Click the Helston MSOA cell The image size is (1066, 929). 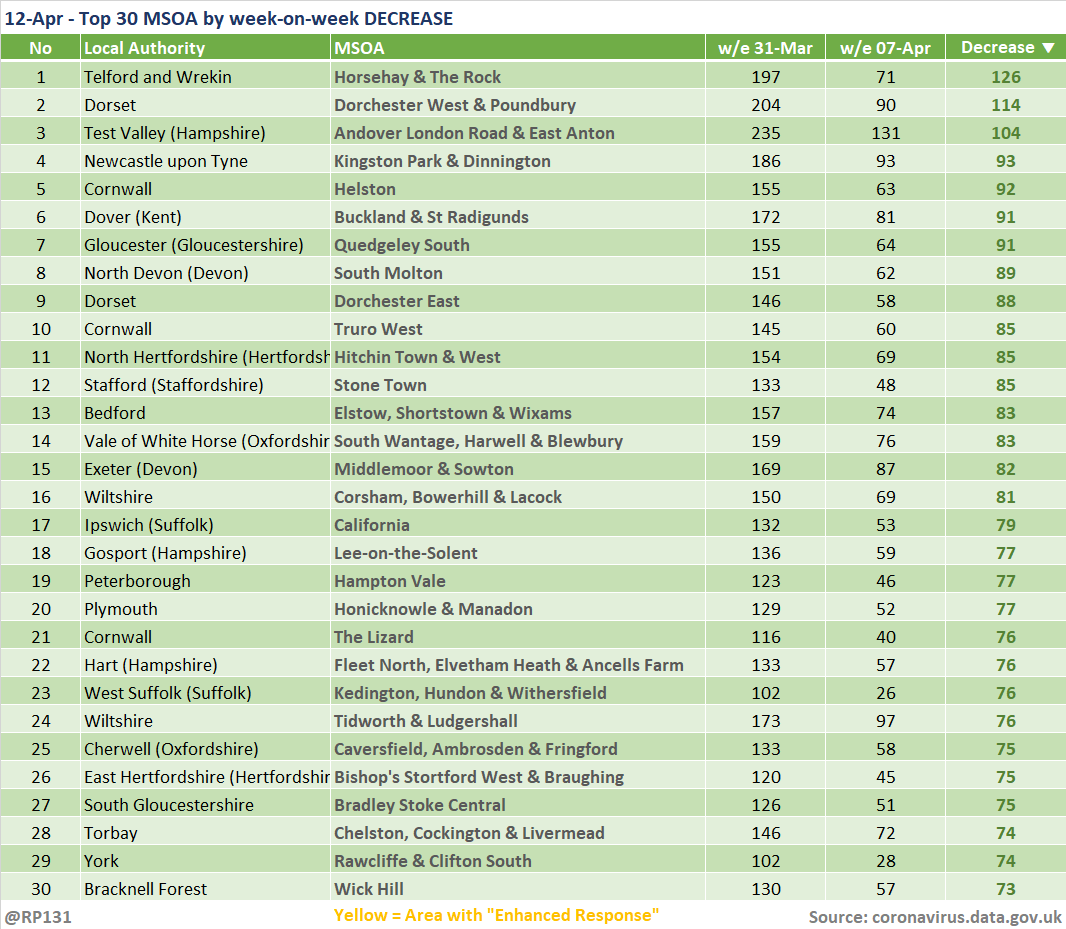[x=365, y=189]
